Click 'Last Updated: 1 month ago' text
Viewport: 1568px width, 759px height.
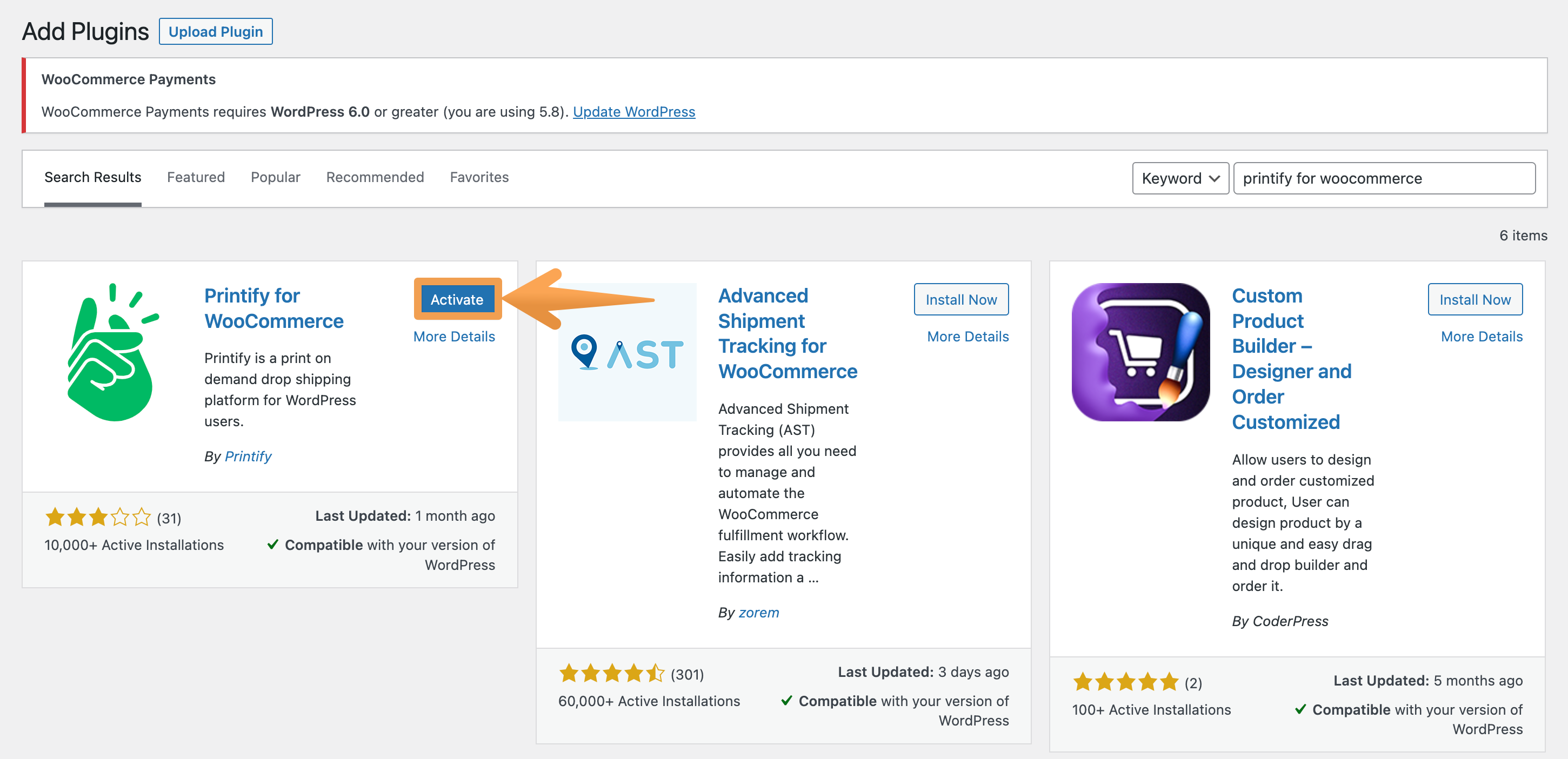click(x=405, y=516)
